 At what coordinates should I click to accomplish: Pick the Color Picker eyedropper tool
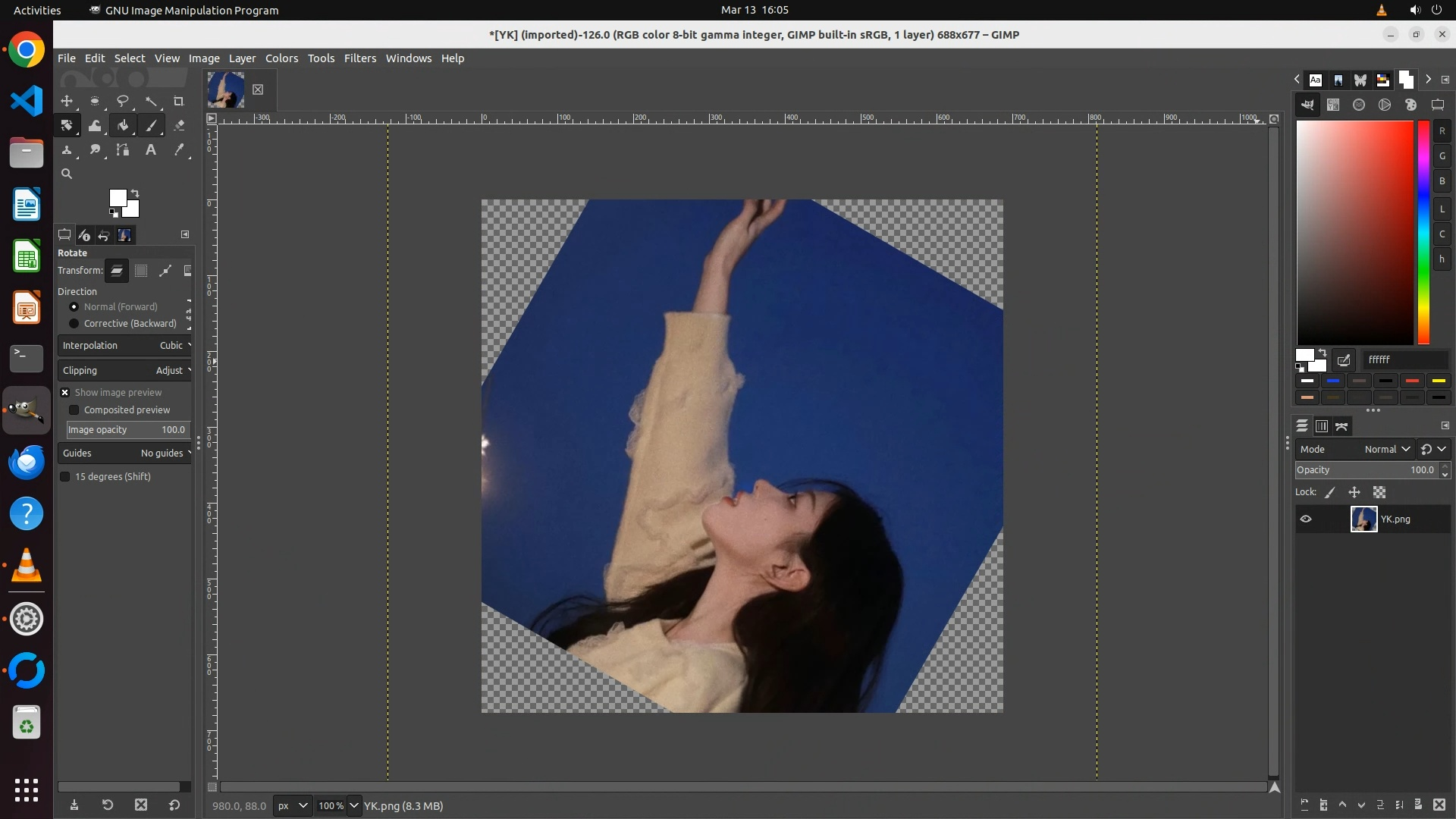pos(179,150)
